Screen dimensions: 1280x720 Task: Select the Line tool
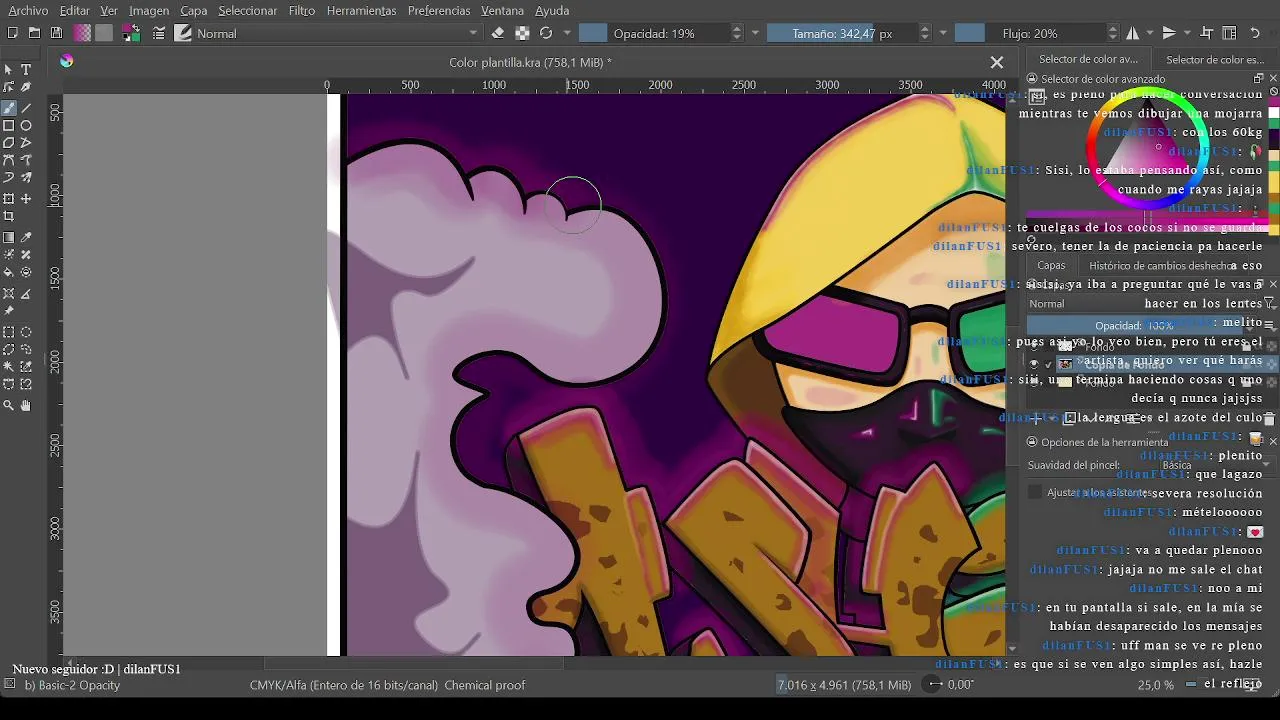pos(26,108)
